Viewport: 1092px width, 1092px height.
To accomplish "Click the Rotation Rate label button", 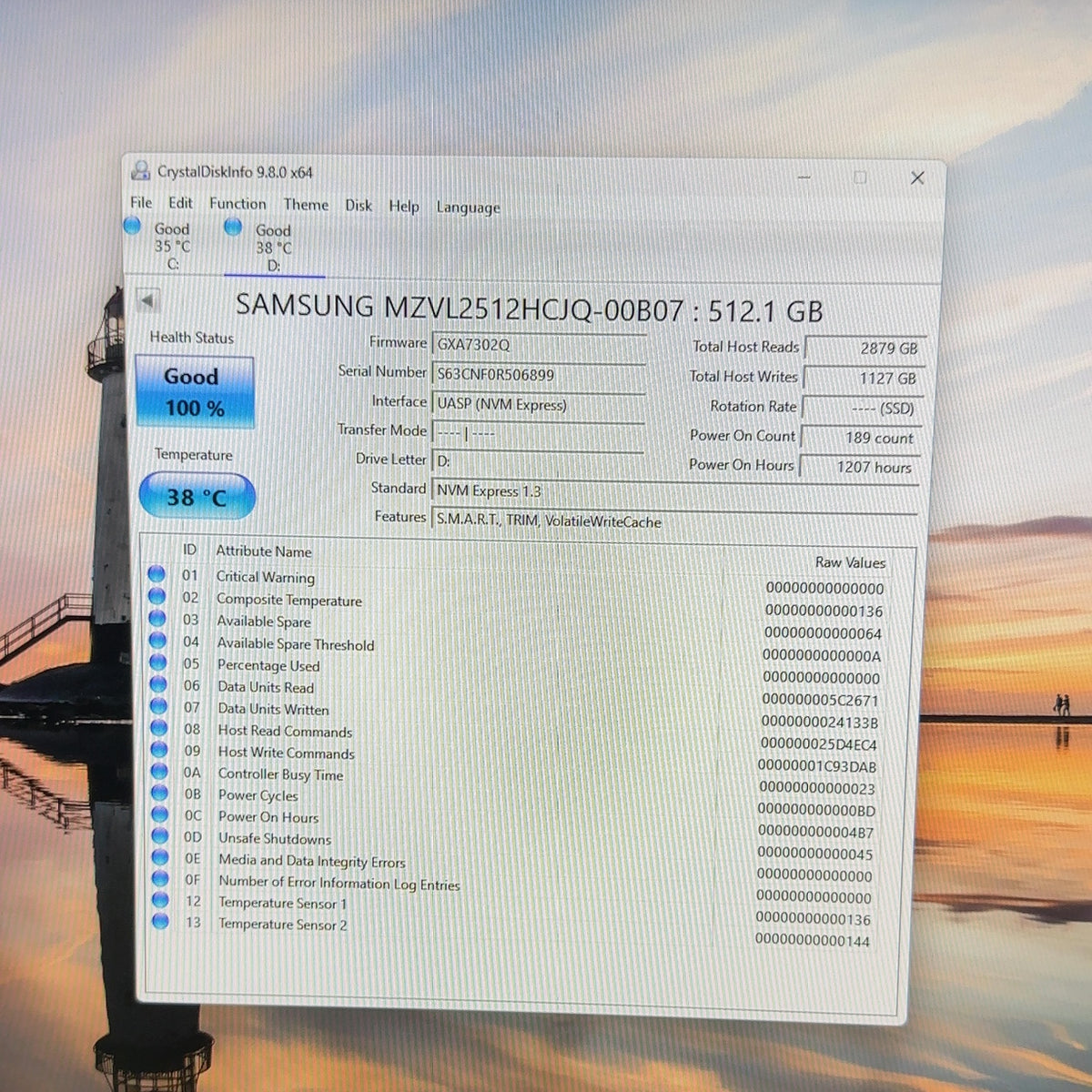I will pos(753,406).
